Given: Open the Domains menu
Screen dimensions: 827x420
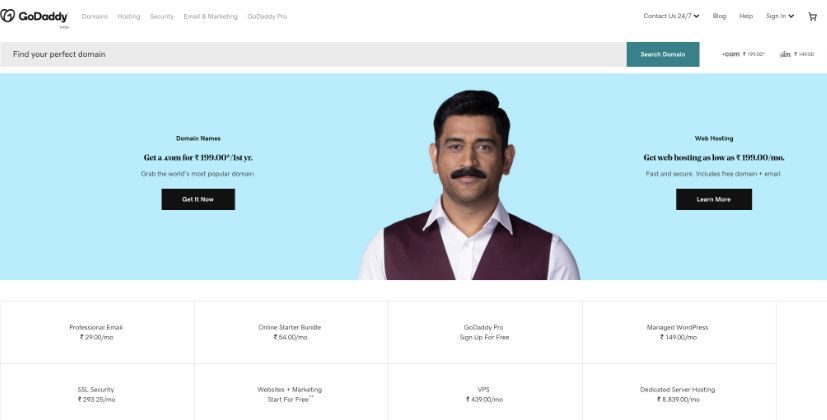Looking at the screenshot, I should (x=94, y=17).
